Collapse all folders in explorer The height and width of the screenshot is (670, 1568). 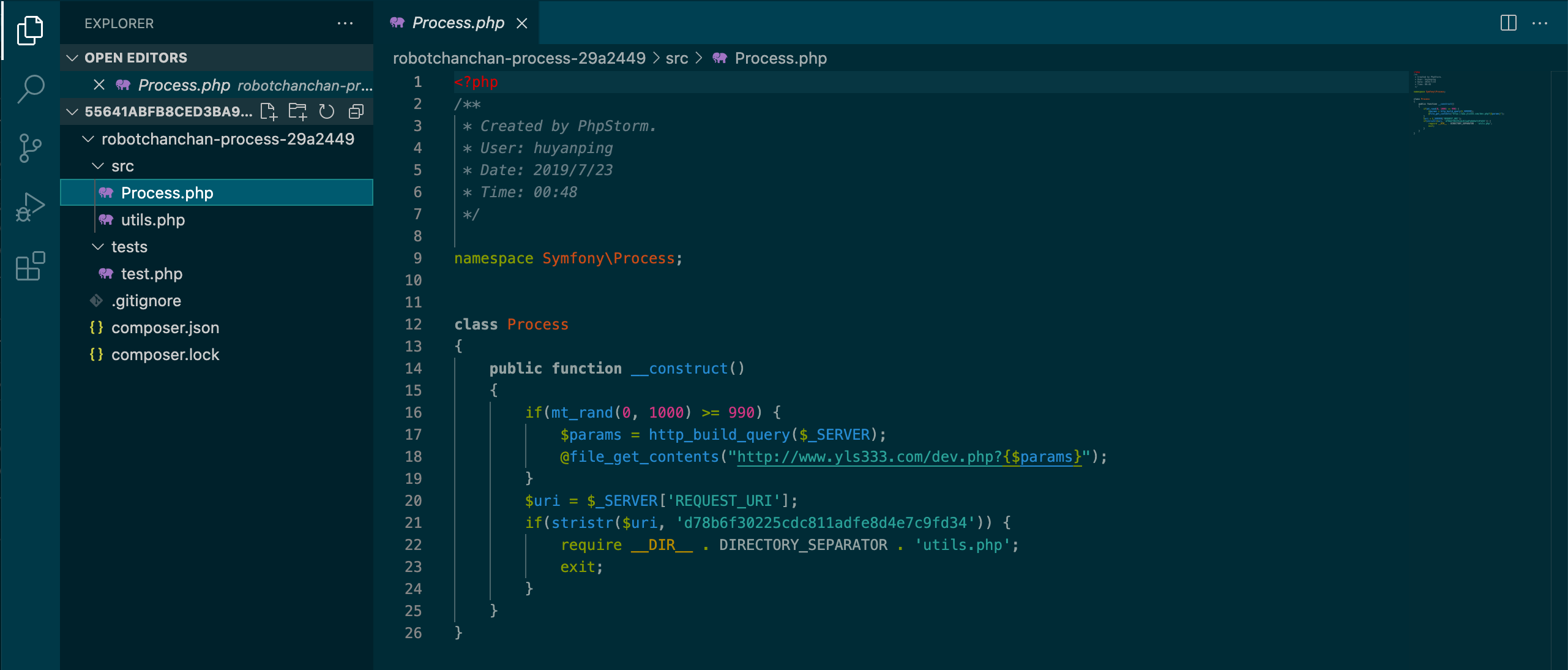coord(356,111)
